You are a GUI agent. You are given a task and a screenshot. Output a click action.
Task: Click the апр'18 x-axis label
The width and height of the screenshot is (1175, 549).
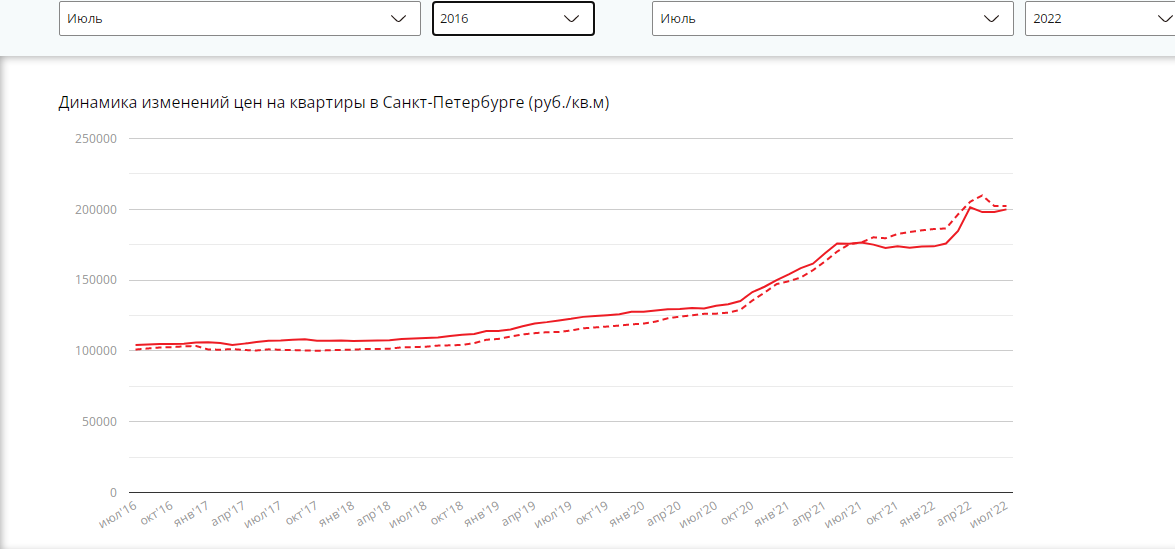click(x=373, y=516)
